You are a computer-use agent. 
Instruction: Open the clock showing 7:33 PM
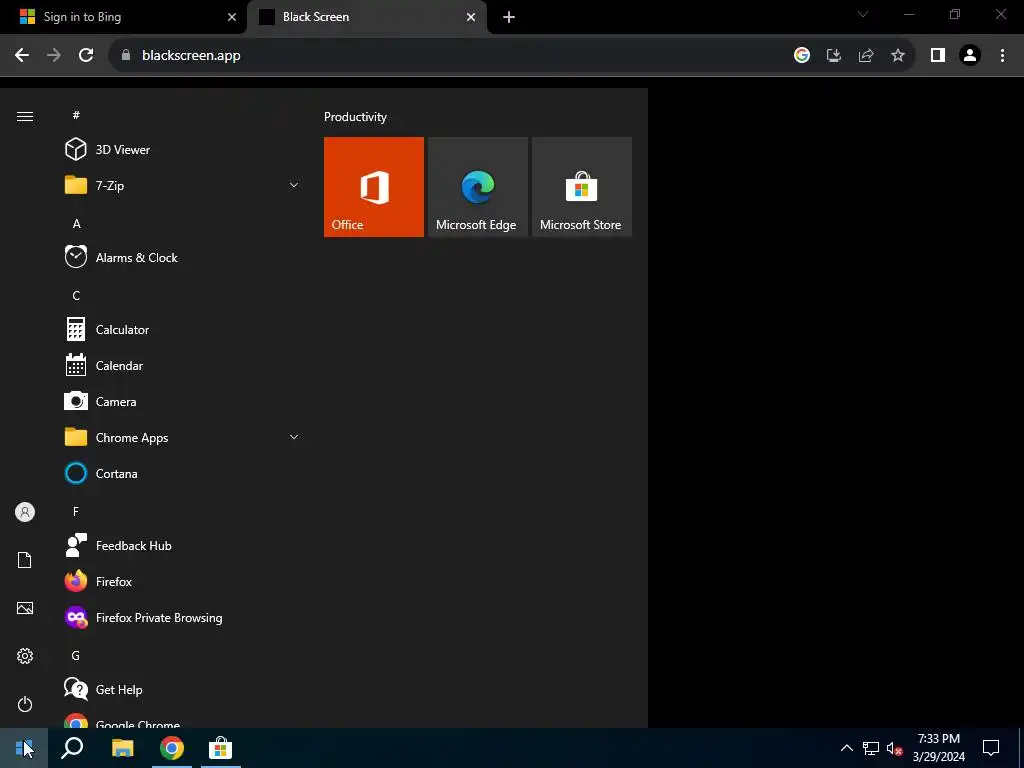click(x=938, y=748)
